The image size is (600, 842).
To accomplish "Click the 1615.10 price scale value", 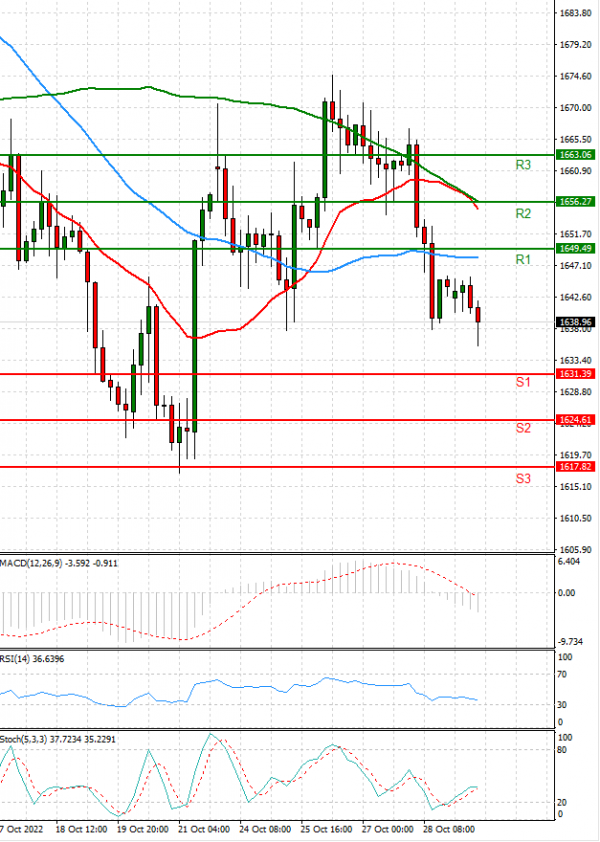I will pos(576,487).
